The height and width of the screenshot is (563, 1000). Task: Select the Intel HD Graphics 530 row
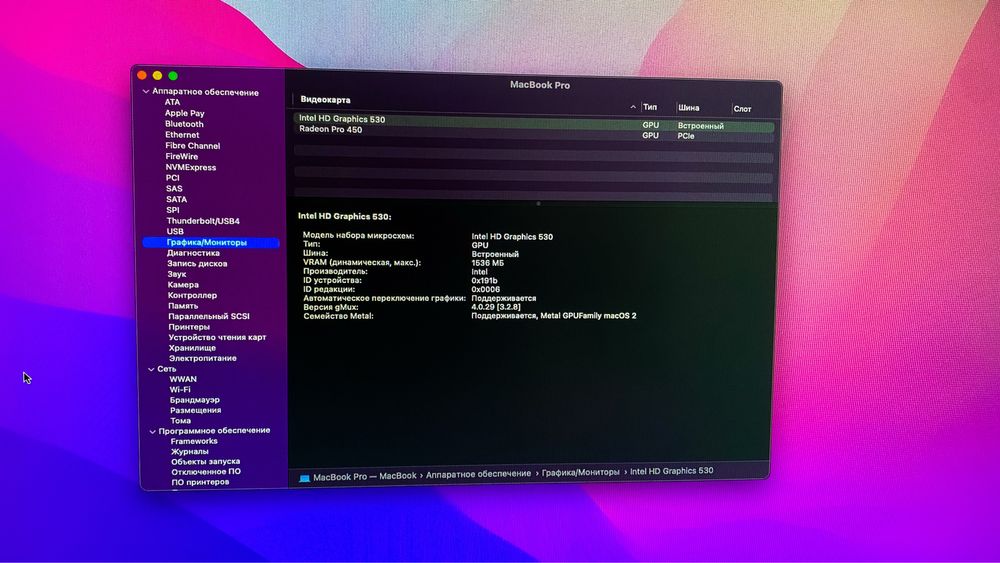pyautogui.click(x=534, y=122)
